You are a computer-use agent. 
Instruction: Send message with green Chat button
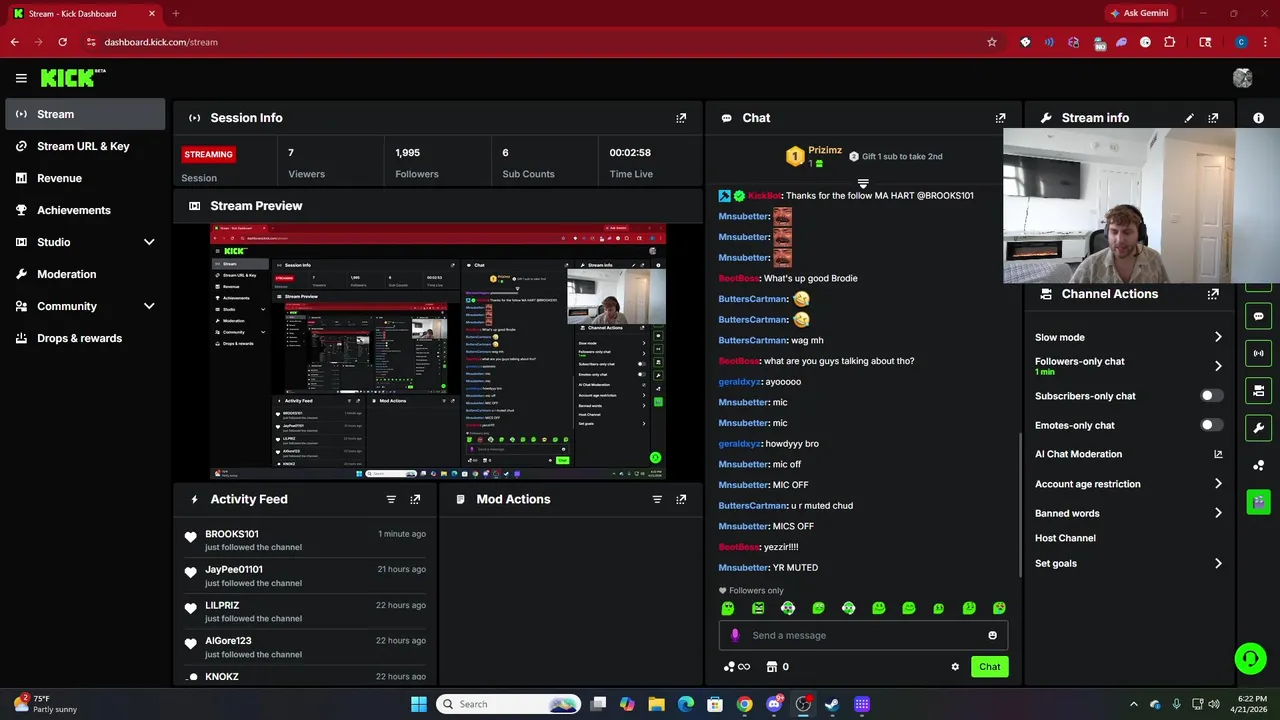click(x=989, y=667)
